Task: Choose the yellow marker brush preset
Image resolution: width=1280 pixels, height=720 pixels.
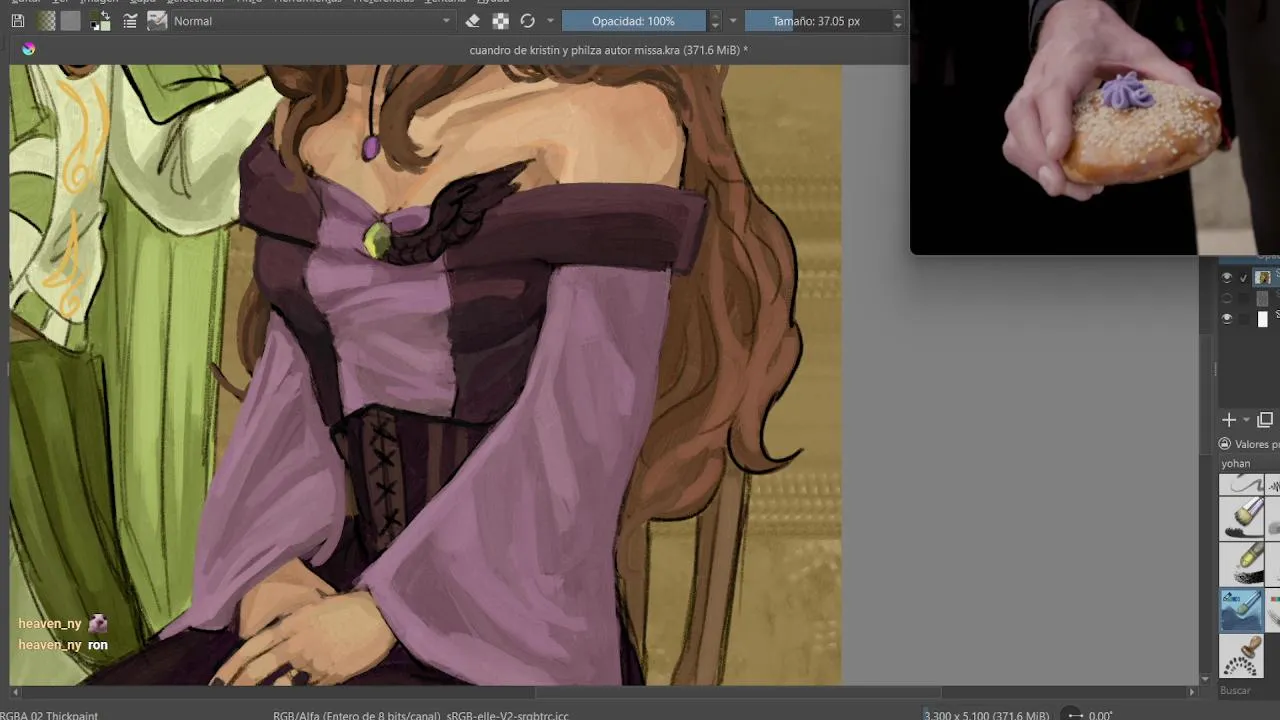Action: pos(1241,564)
